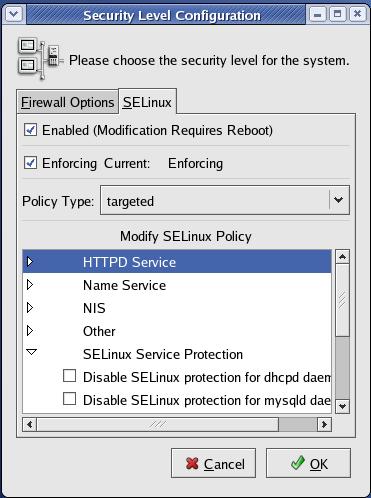Screen dimensions: 371x498
Task: Switch to the Firewall Options tab
Action: tap(68, 102)
